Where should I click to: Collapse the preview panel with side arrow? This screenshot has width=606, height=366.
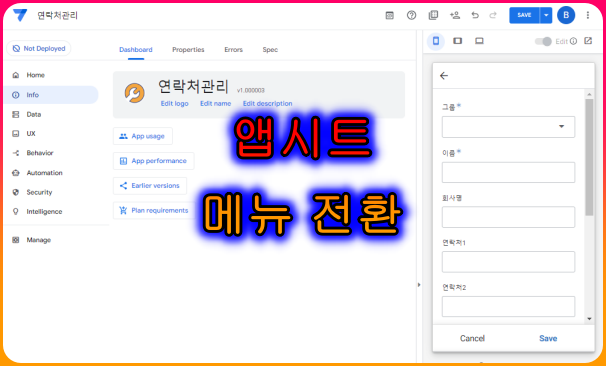(x=419, y=285)
